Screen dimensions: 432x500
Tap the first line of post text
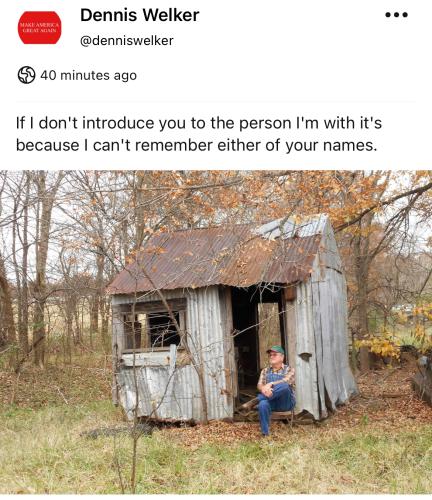tap(199, 123)
